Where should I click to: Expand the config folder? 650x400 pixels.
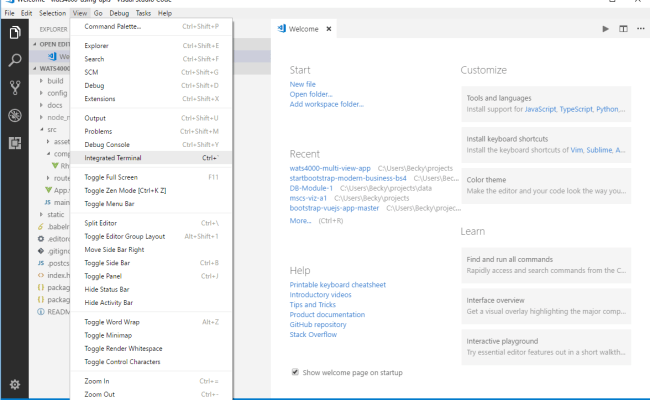(x=41, y=93)
